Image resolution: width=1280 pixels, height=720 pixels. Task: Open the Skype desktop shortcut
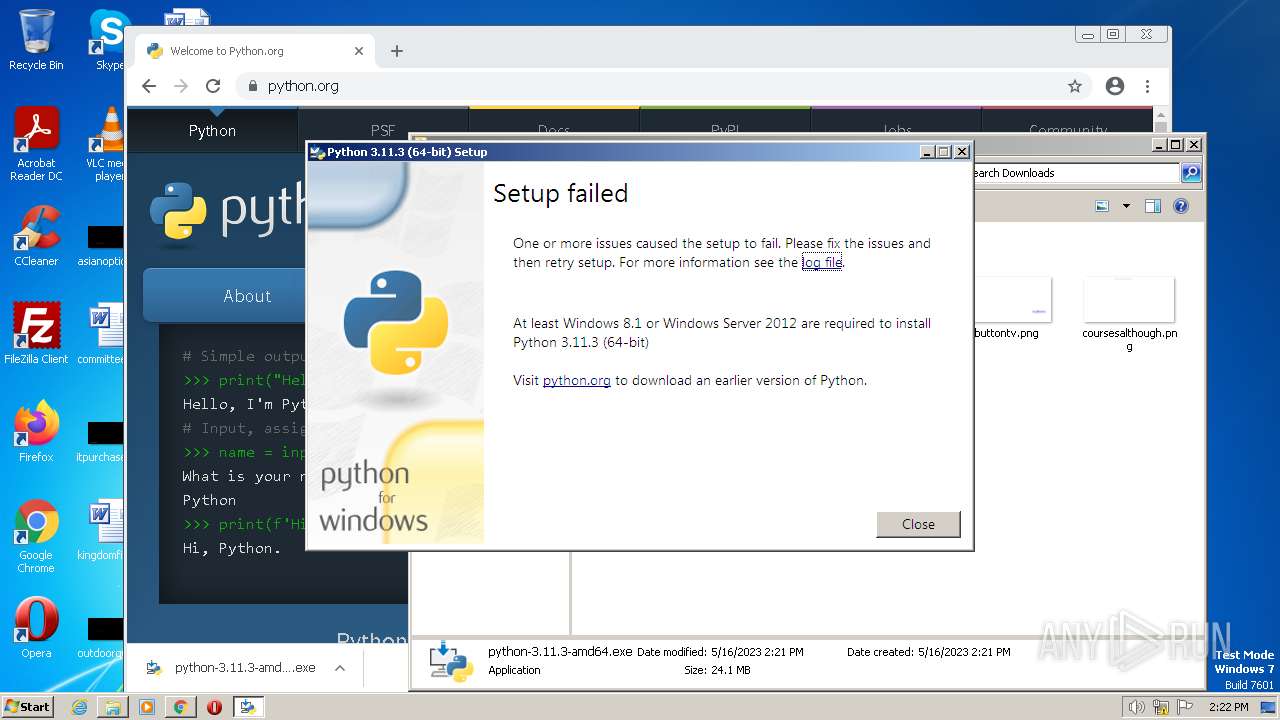pyautogui.click(x=108, y=40)
